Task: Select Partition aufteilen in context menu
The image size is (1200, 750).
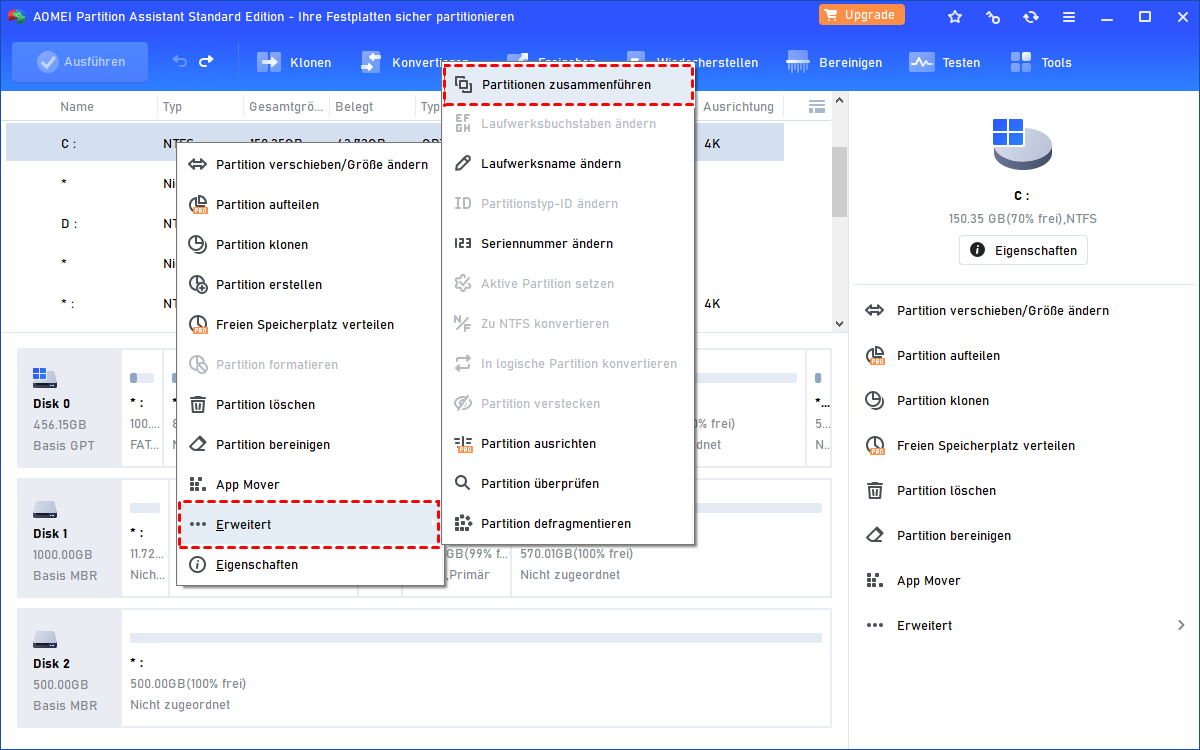Action: [310, 205]
